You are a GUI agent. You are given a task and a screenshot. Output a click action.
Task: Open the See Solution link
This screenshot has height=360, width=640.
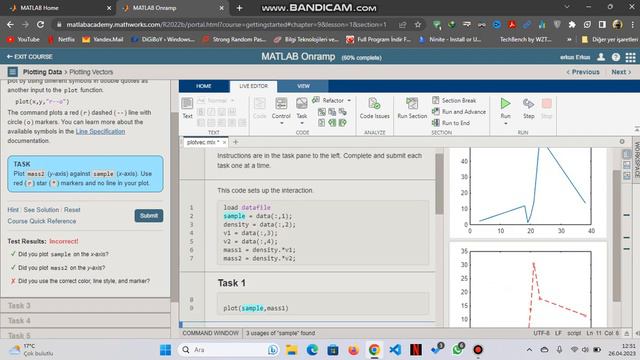coord(41,210)
